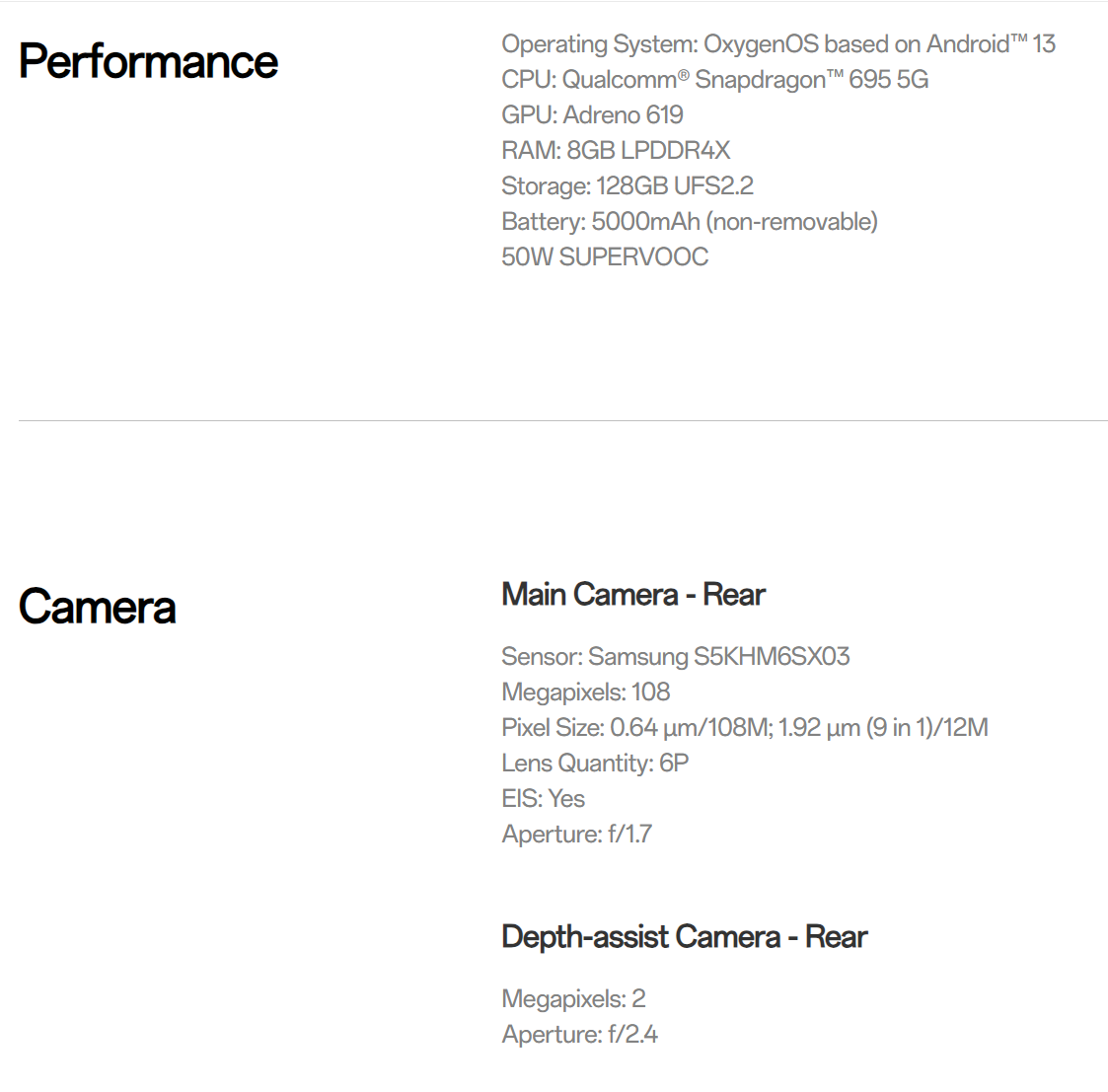
Task: Click RAM 8GB LPDDR4X spec
Action: coord(616,150)
